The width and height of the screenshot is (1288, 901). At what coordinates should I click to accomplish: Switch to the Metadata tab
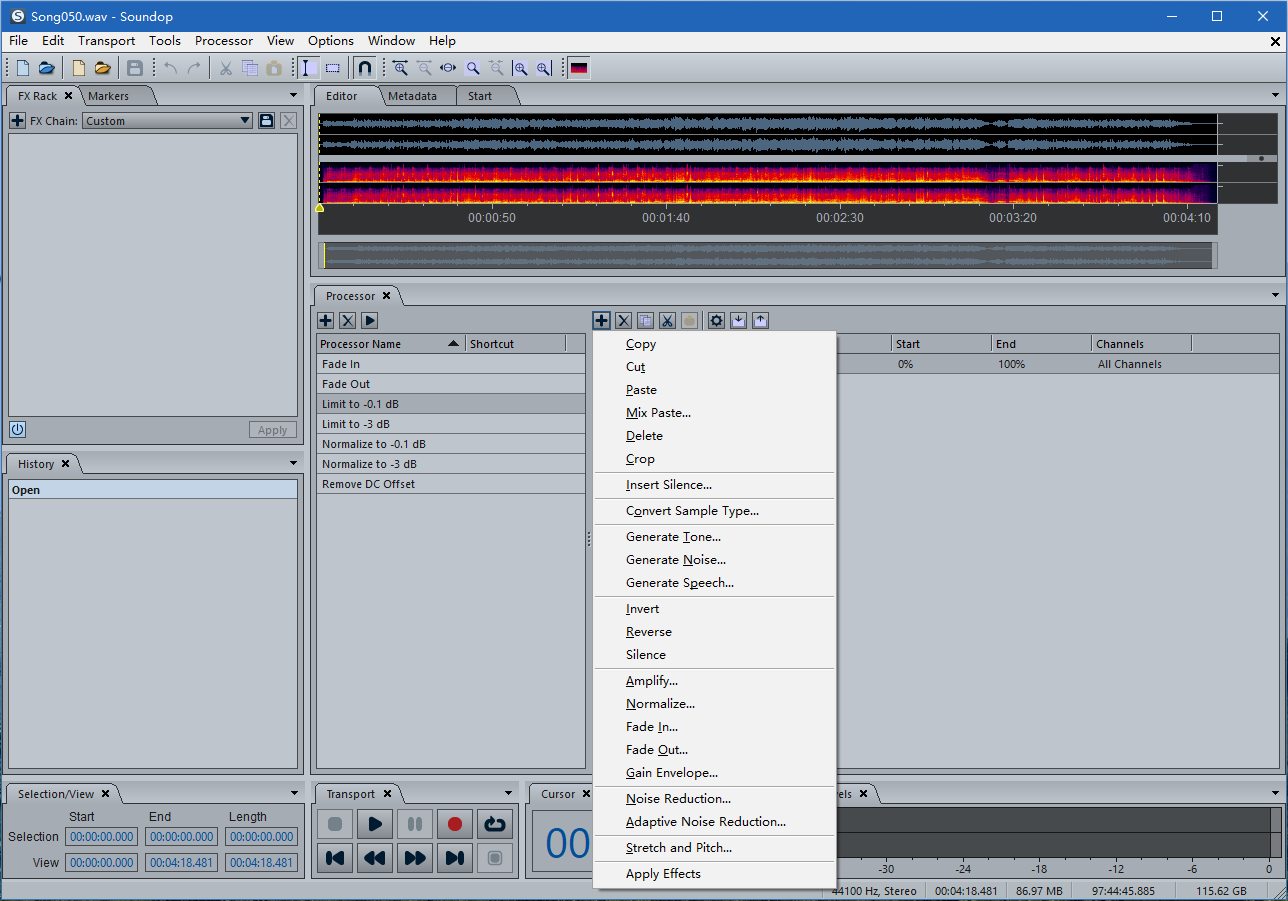click(x=412, y=96)
